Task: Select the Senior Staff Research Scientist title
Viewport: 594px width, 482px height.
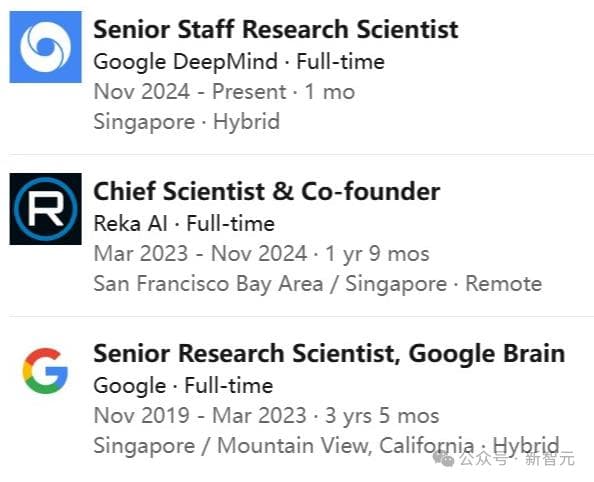Action: pyautogui.click(x=276, y=30)
